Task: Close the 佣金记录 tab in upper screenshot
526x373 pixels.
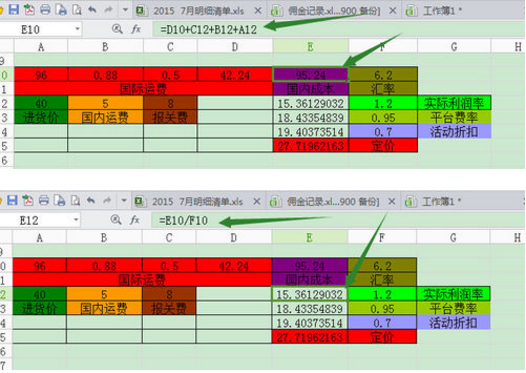Action: pos(392,11)
